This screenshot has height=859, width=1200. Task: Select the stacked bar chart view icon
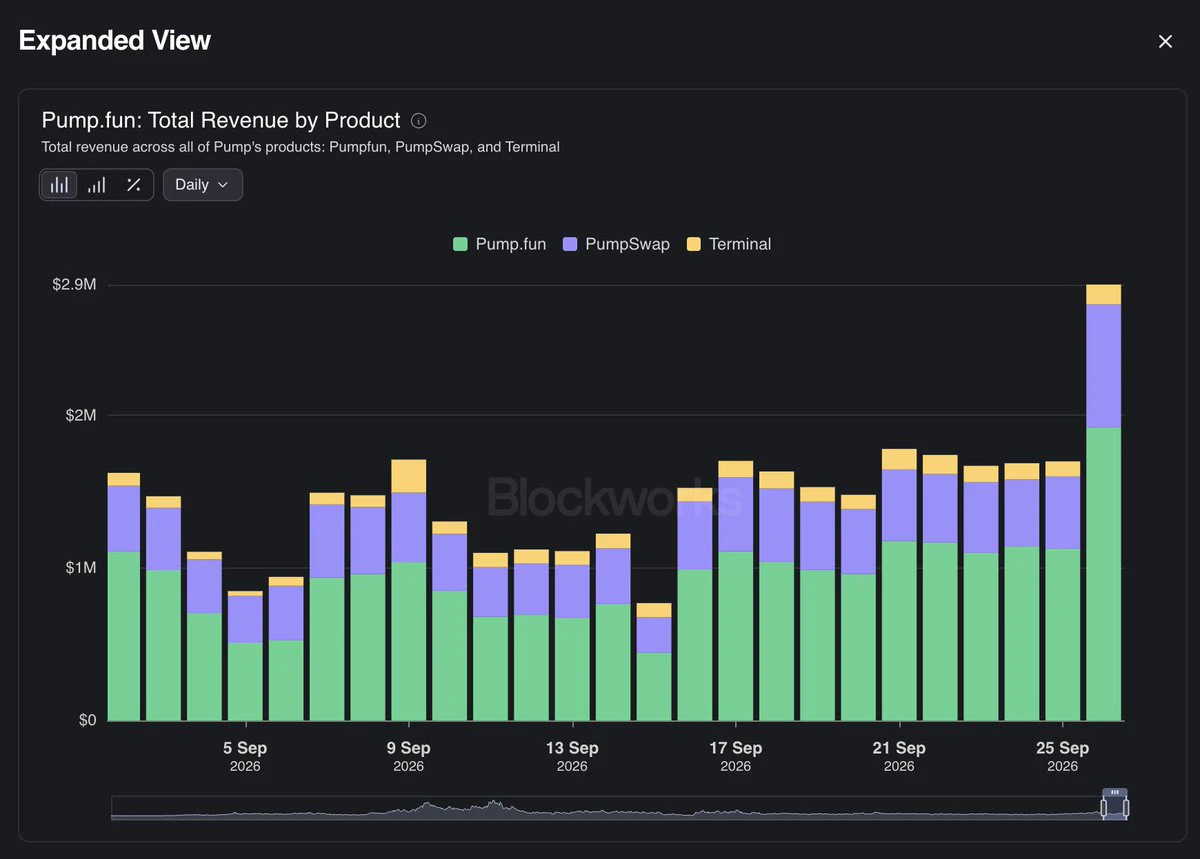click(x=60, y=185)
